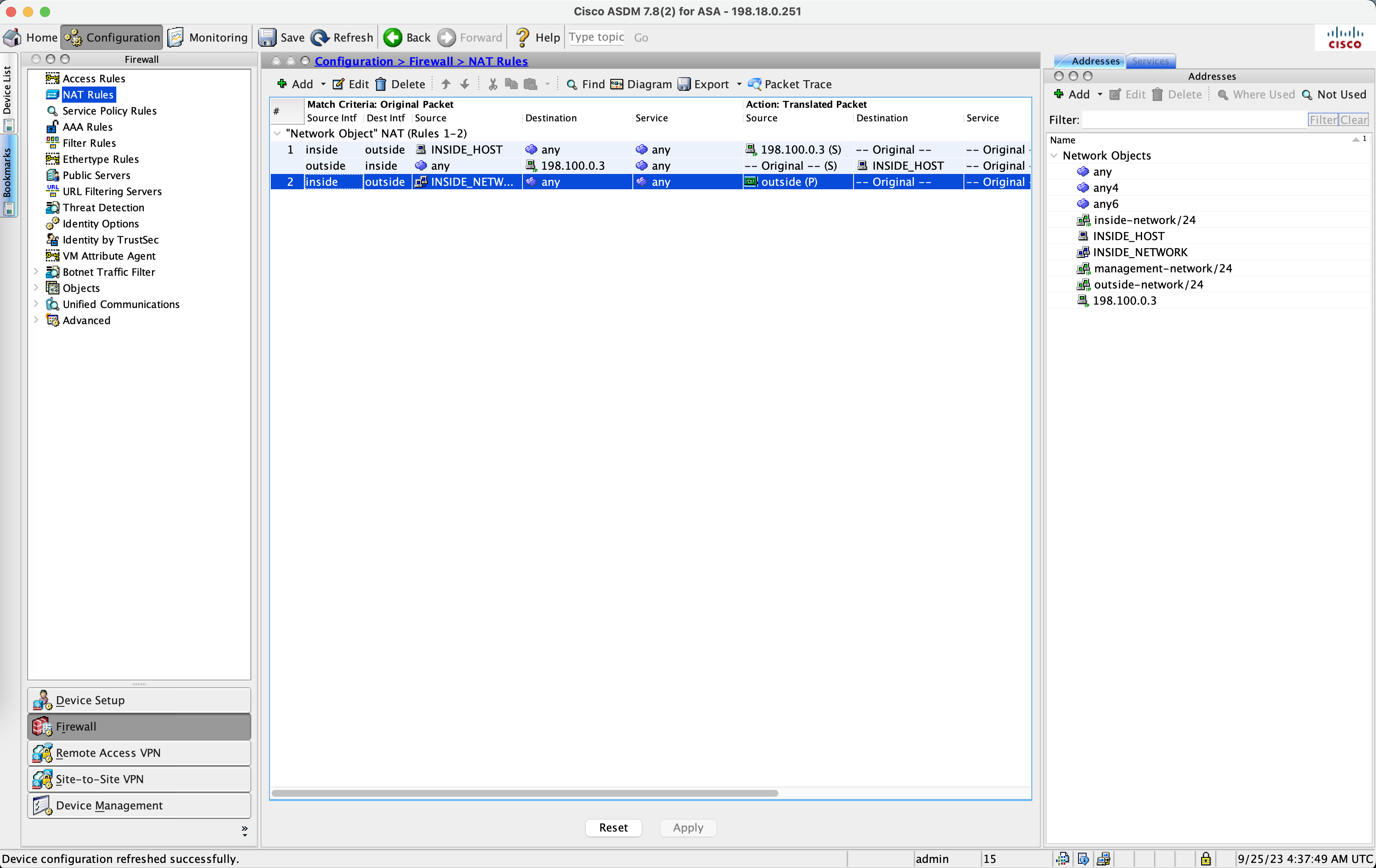Viewport: 1376px width, 868px height.
Task: Open the NAT rules Add dropdown arrow
Action: click(x=323, y=84)
